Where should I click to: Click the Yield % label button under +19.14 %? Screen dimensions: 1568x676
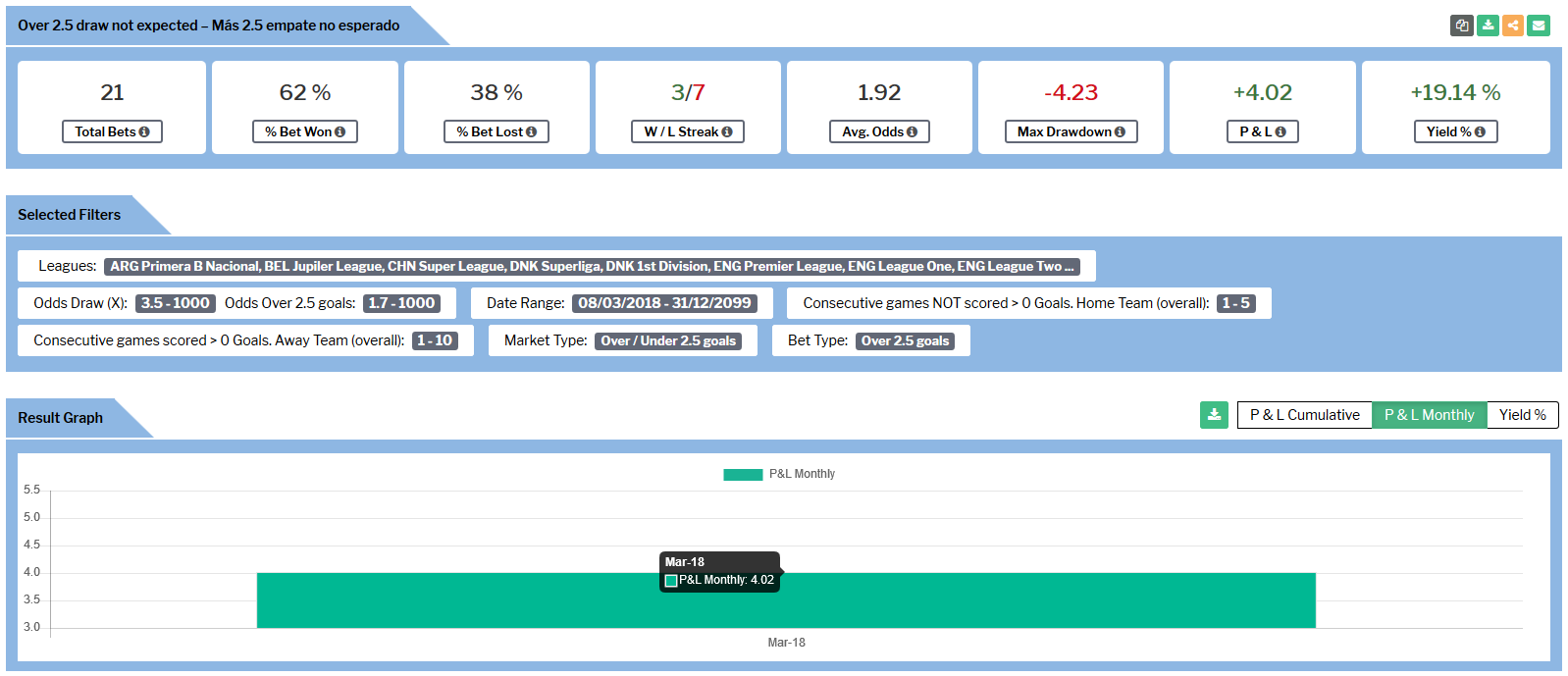1455,131
